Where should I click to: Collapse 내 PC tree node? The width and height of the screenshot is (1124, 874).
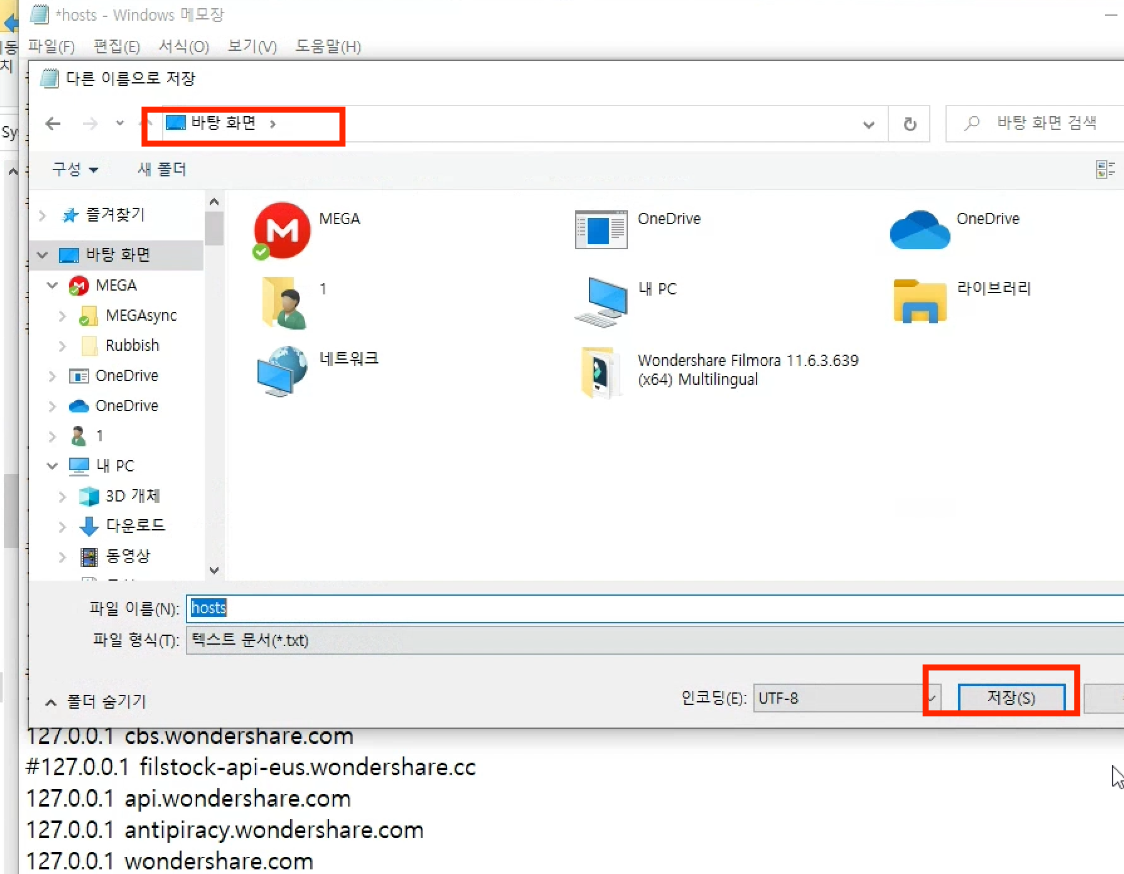coord(52,466)
